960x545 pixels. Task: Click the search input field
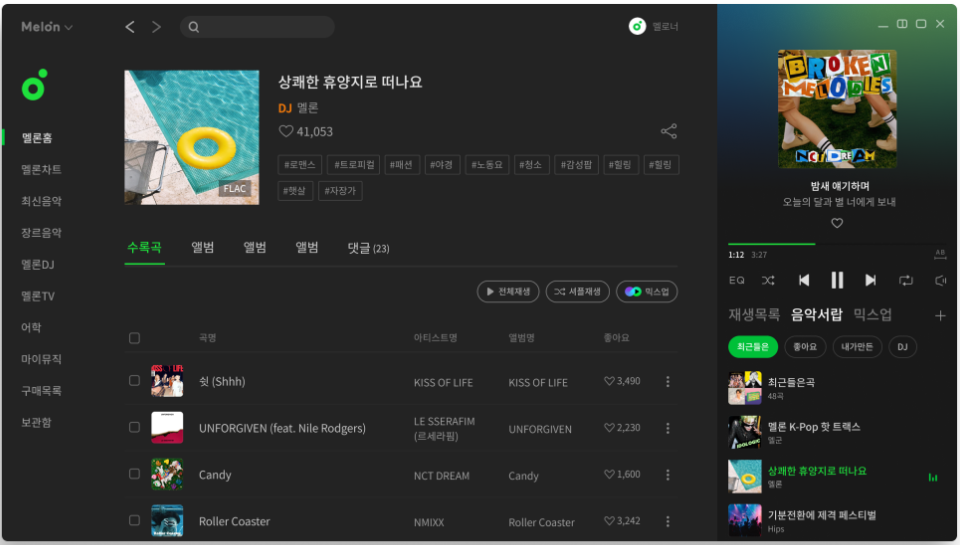click(x=257, y=27)
